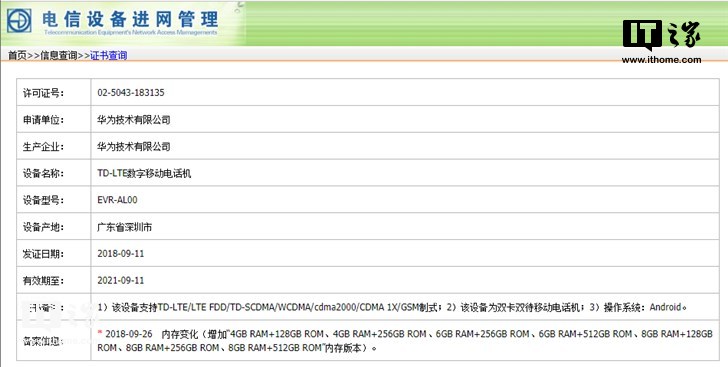
Task: Click the 设备型号 row label
Action: pos(44,200)
